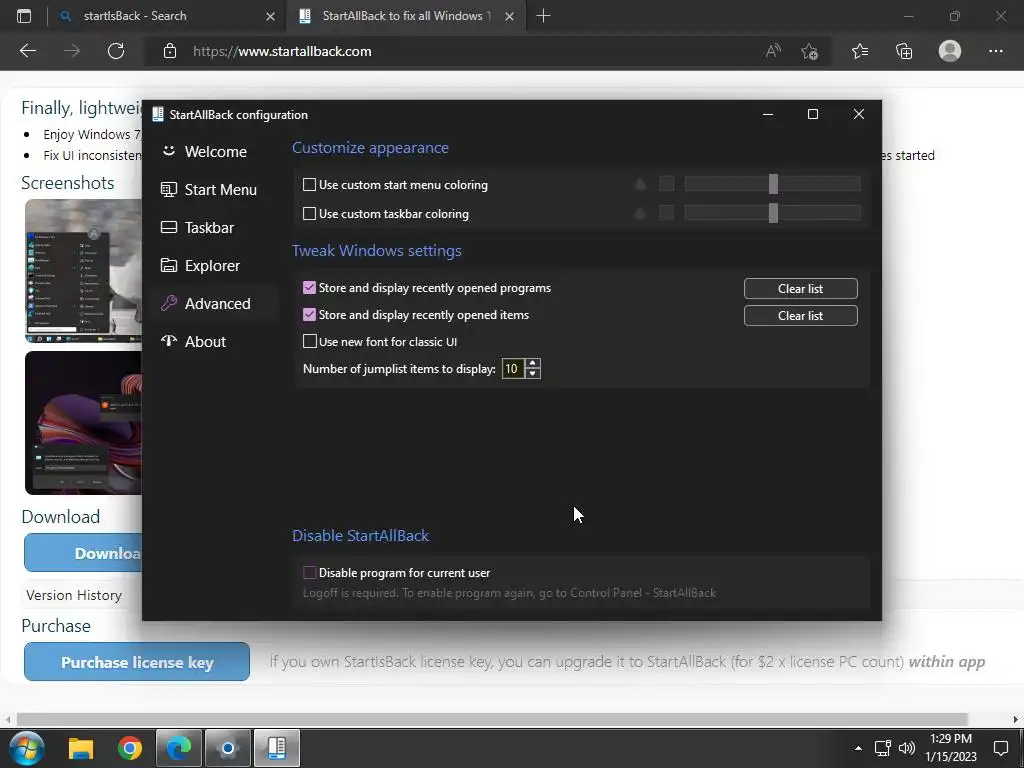Image resolution: width=1024 pixels, height=768 pixels.
Task: Open the start menu color swatch
Action: (666, 184)
